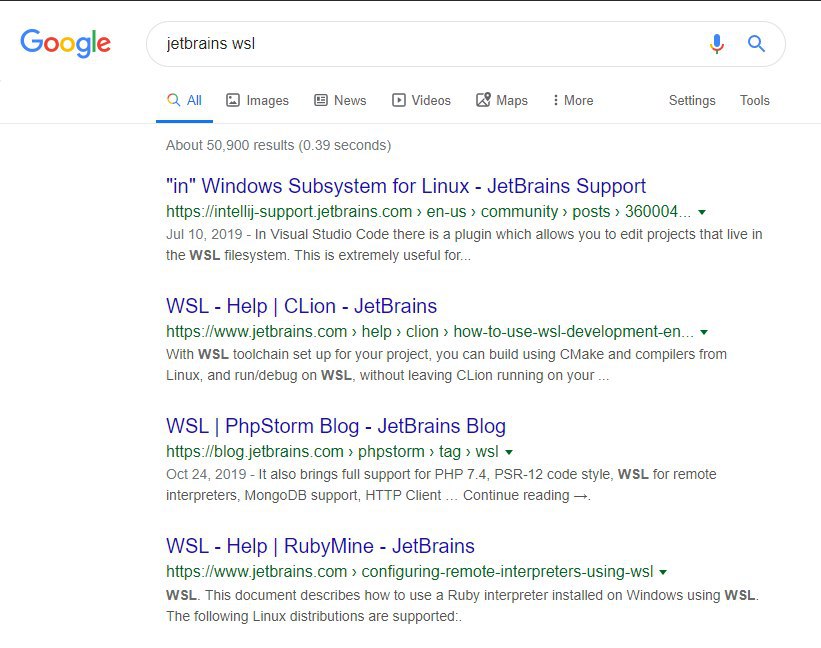Screen dimensions: 821x648
Task: Click the News tab icon
Action: tap(320, 100)
